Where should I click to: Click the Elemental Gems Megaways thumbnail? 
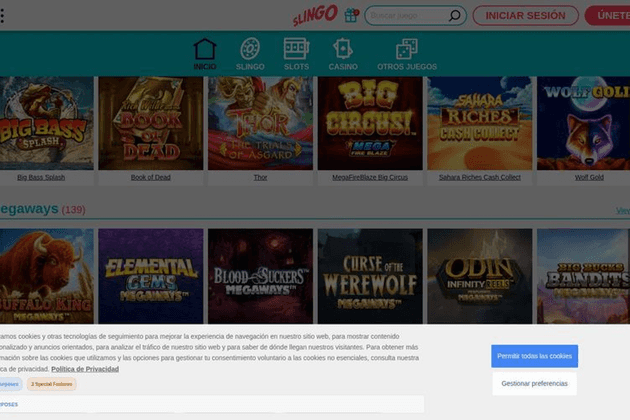point(151,276)
